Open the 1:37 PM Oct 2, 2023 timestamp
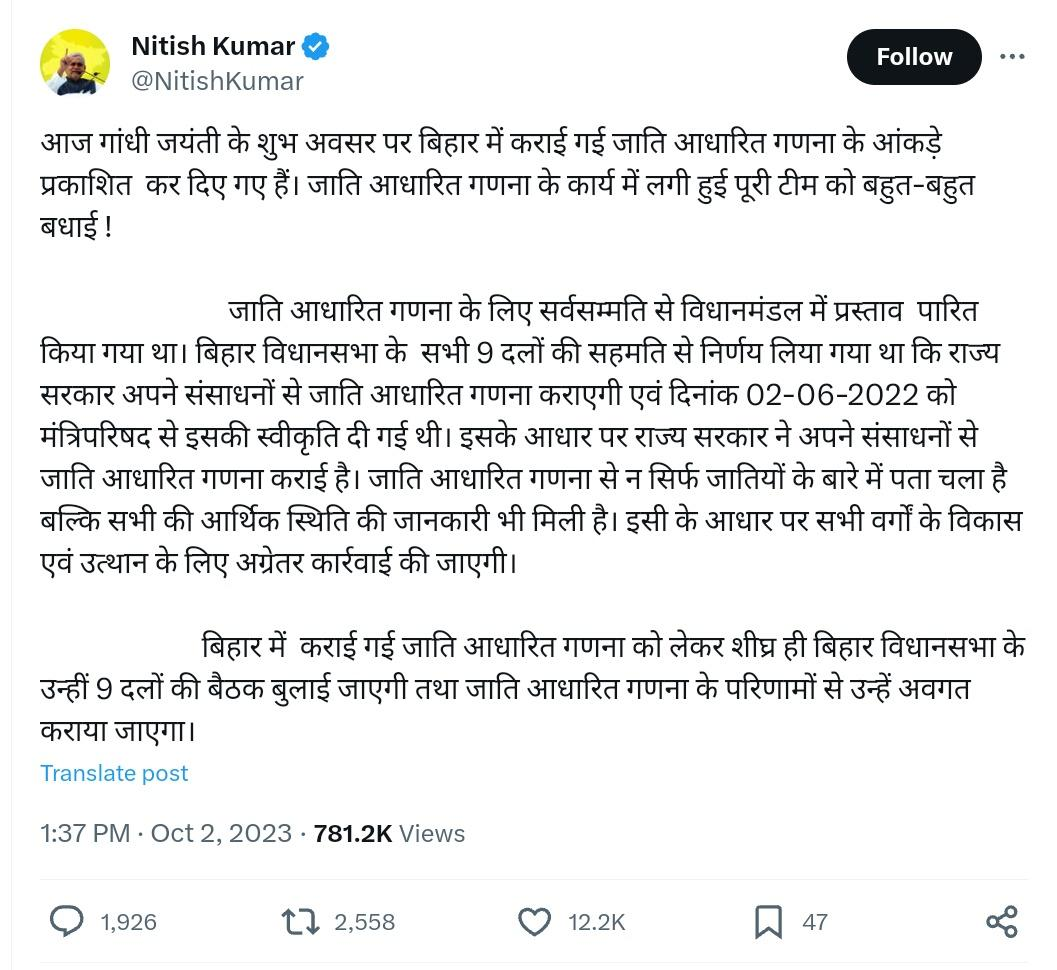The image size is (1057, 970). tap(166, 833)
